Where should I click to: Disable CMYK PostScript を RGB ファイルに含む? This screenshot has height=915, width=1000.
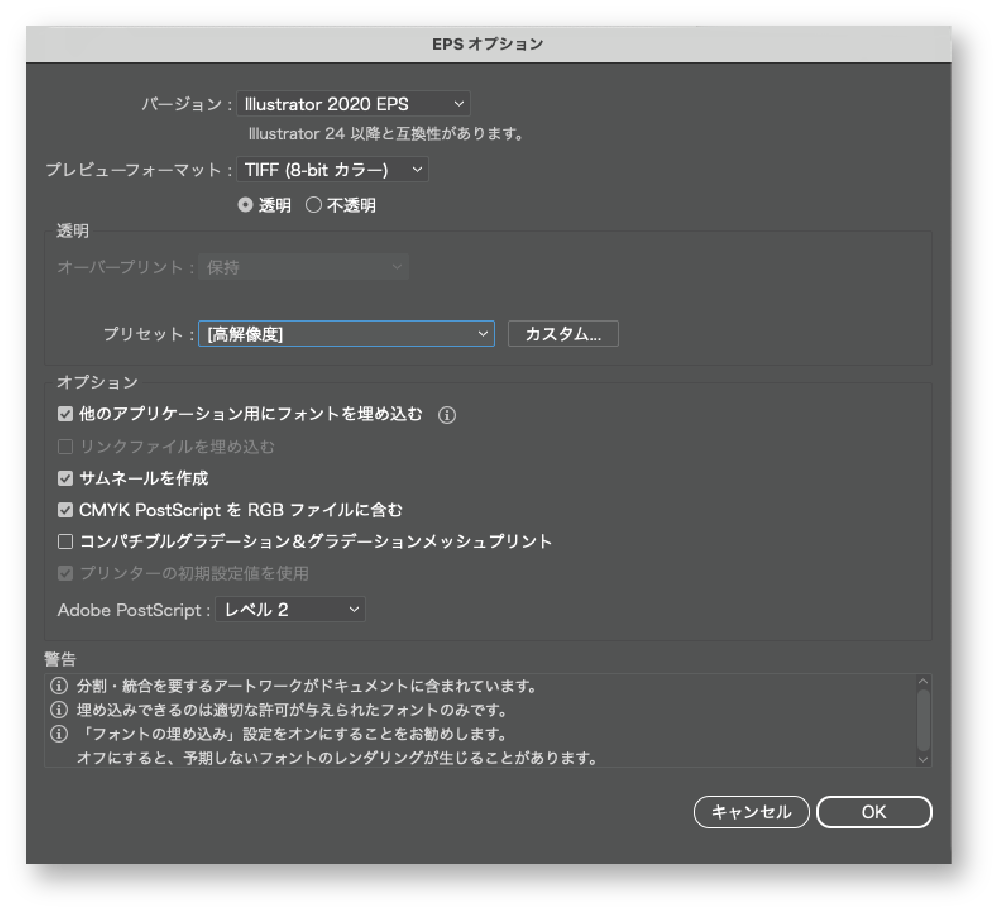pos(66,510)
